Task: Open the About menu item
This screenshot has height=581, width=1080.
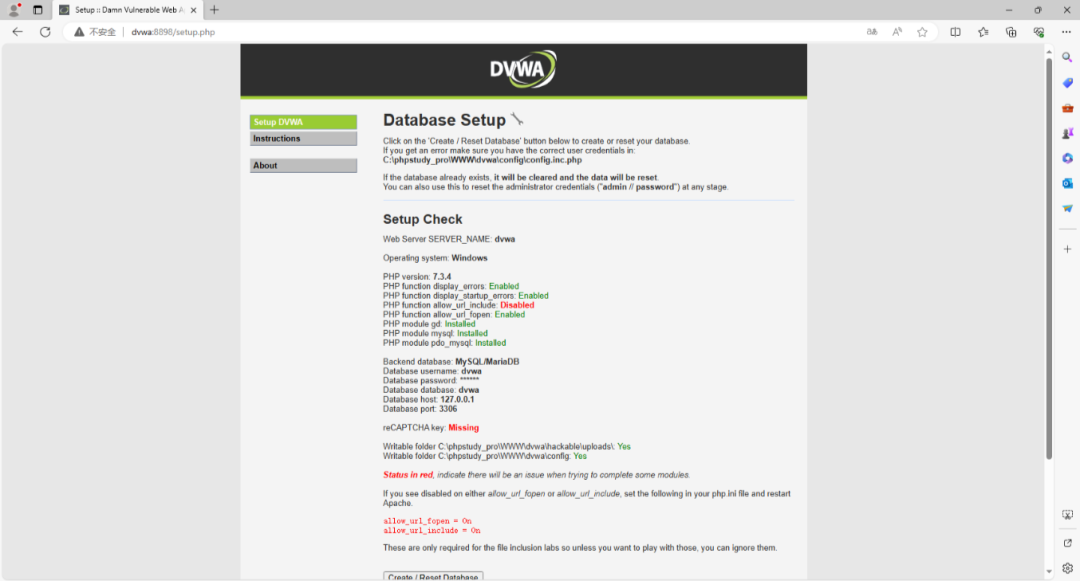Action: click(x=303, y=165)
